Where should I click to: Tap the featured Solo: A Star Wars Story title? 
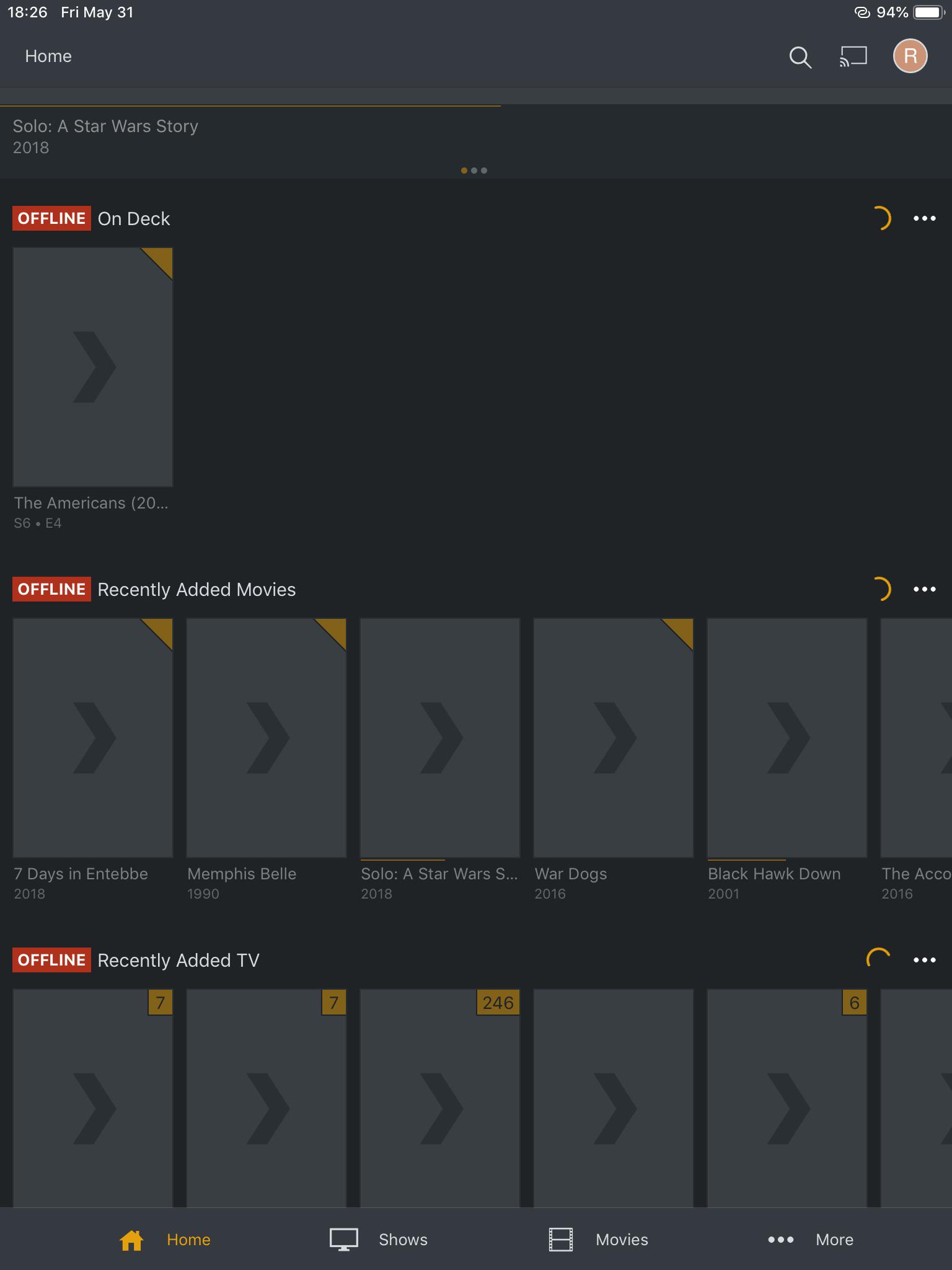tap(105, 127)
